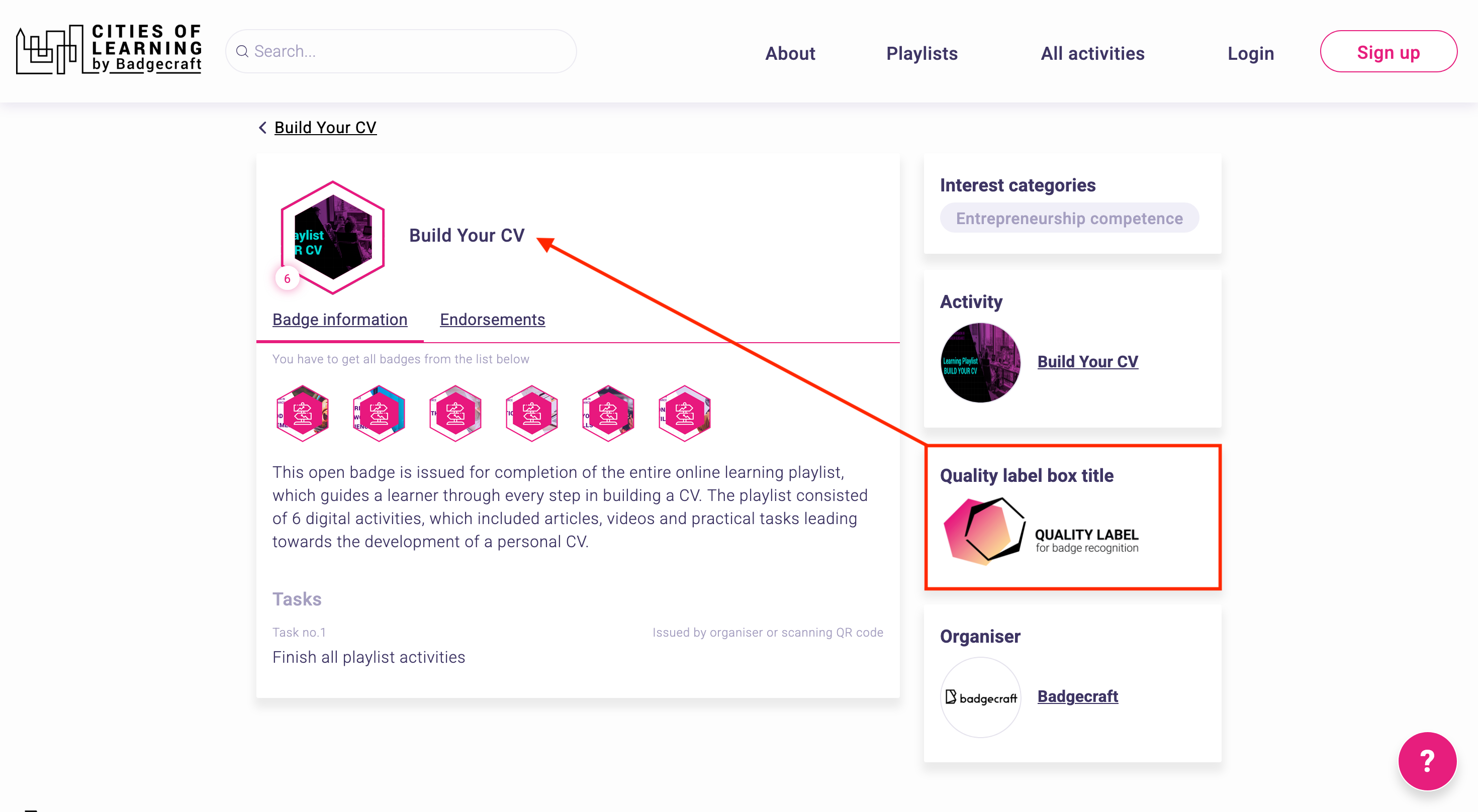Click the magnifier icon in search bar

pyautogui.click(x=242, y=52)
